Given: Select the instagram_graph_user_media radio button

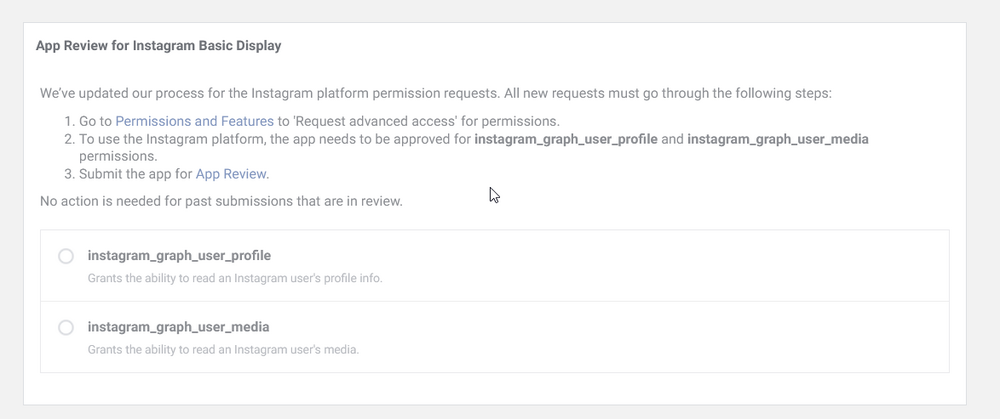Looking at the screenshot, I should [x=66, y=327].
